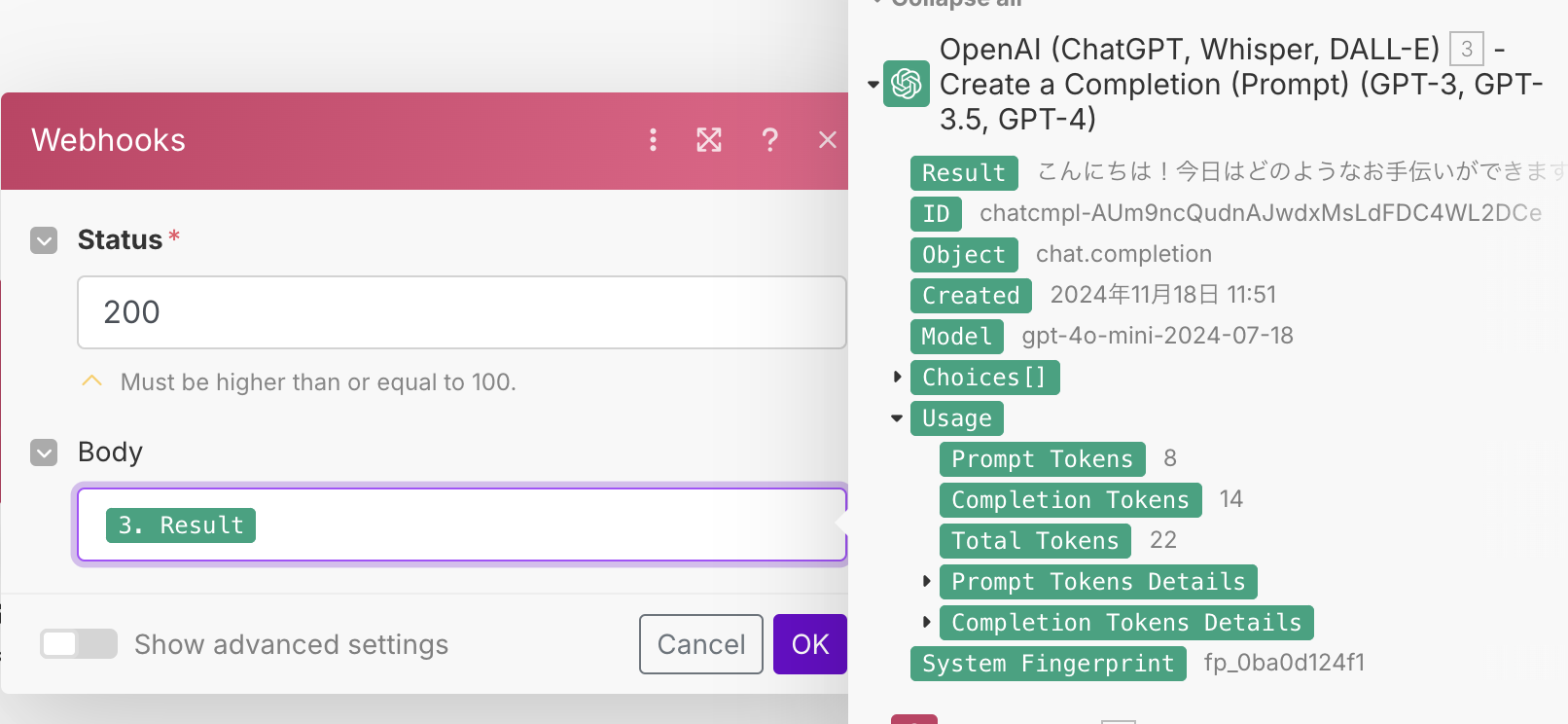Screen dimensions: 1568x724
Task: Collapse the Usage section
Action: pos(897,418)
